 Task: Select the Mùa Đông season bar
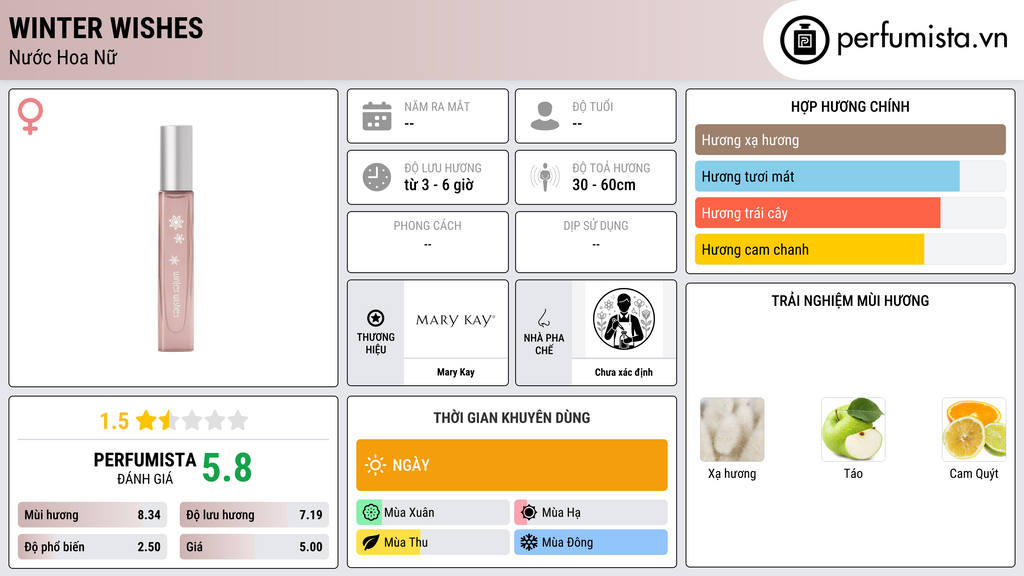click(x=591, y=542)
